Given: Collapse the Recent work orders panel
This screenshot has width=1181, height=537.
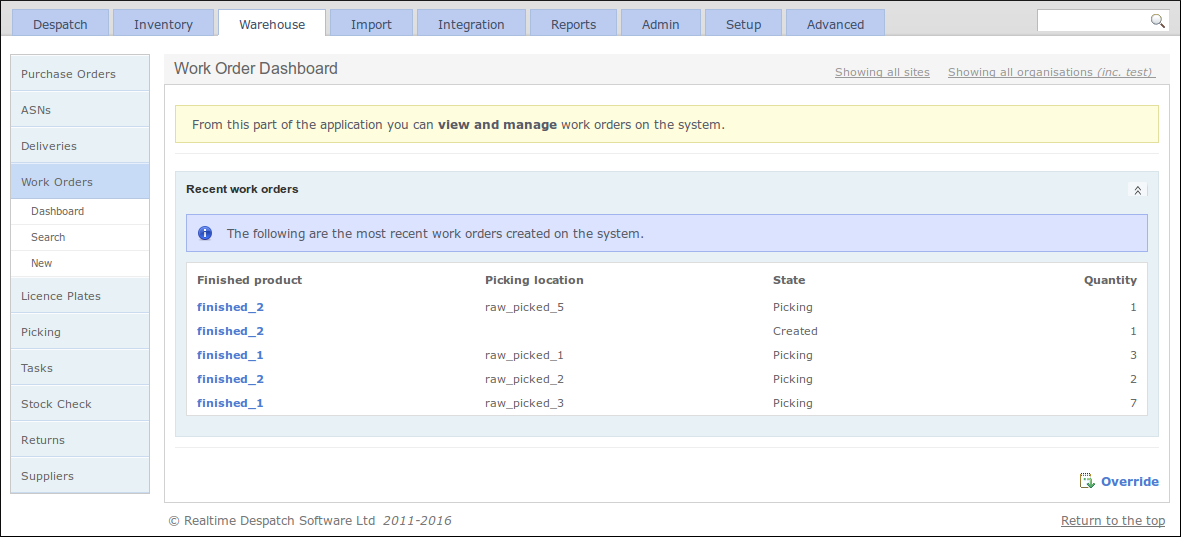Looking at the screenshot, I should pyautogui.click(x=1137, y=190).
